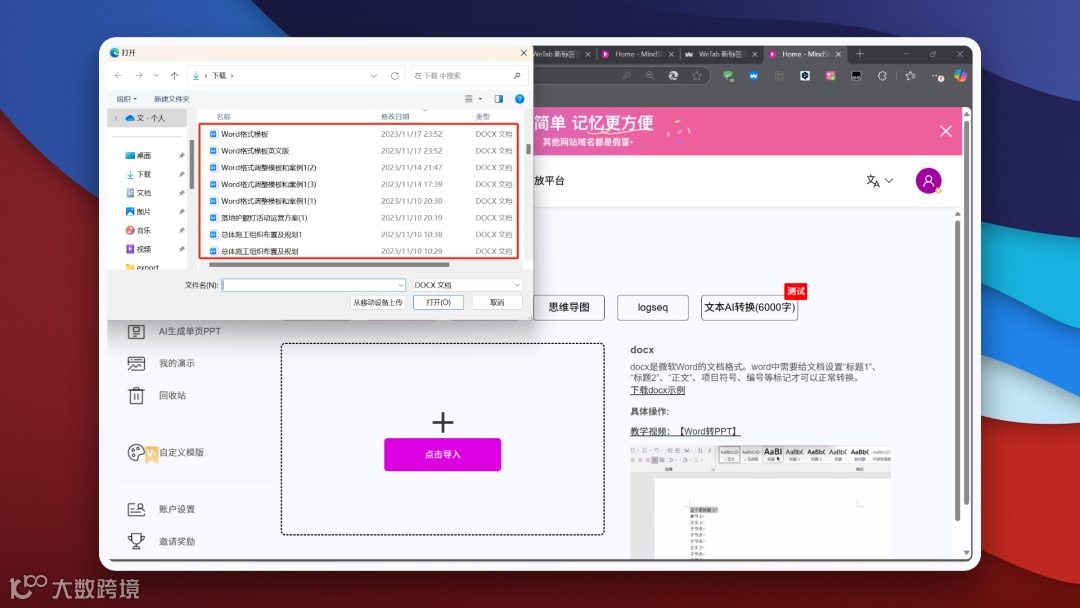Click the 回收站 trash icon
Image resolution: width=1080 pixels, height=608 pixels.
pos(136,396)
